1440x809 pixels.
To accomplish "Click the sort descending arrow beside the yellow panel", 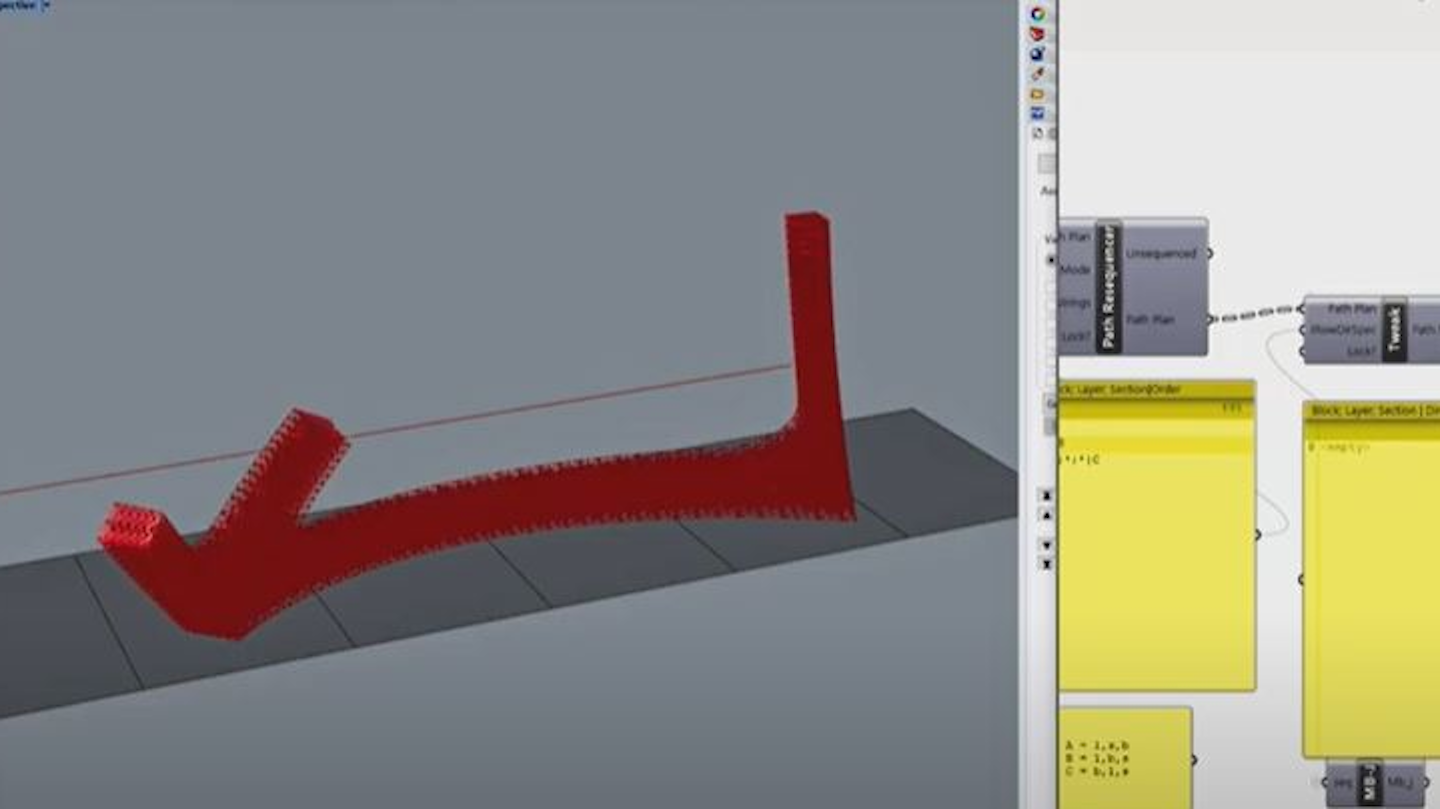I will tap(1046, 545).
